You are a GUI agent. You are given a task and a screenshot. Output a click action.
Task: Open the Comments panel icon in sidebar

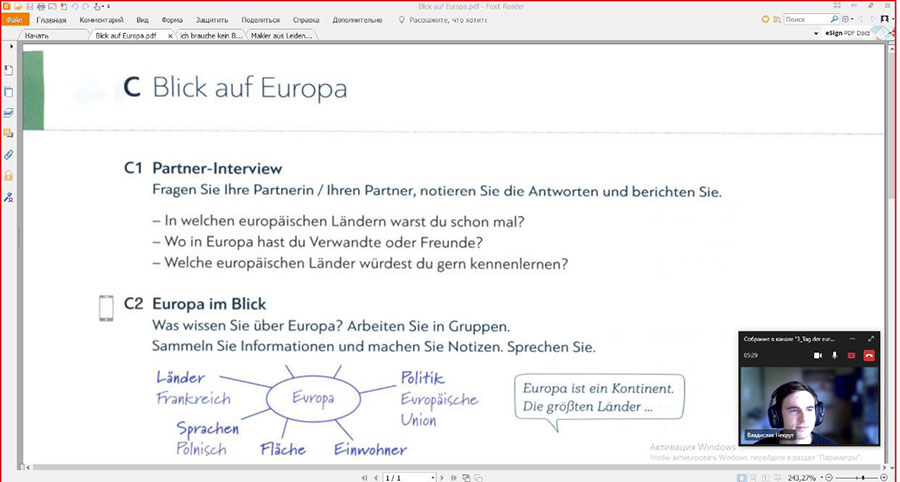point(8,133)
